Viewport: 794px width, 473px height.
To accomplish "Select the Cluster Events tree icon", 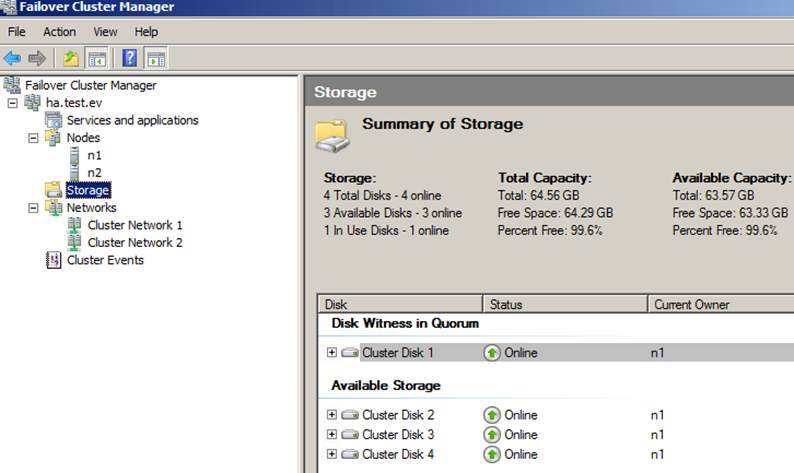I will tap(53, 260).
